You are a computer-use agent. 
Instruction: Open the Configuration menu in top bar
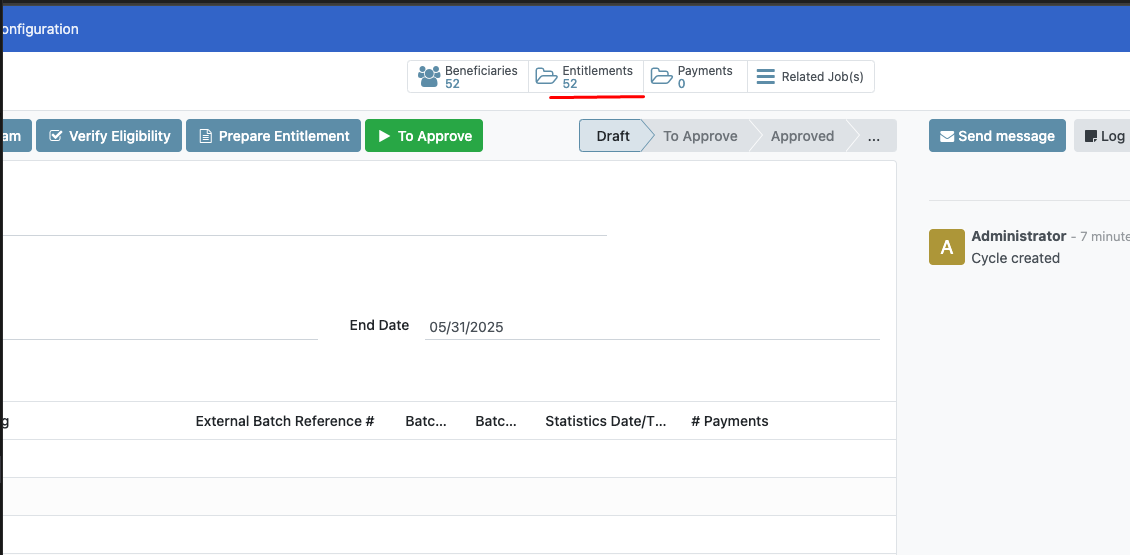(40, 29)
